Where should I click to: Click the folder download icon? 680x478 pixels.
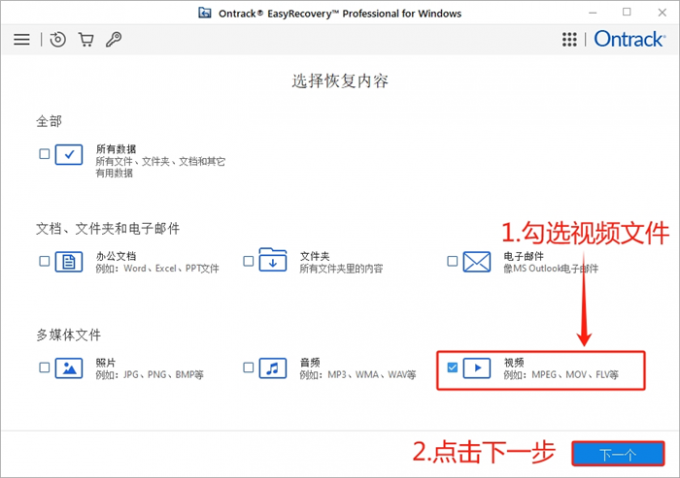pyautogui.click(x=273, y=260)
